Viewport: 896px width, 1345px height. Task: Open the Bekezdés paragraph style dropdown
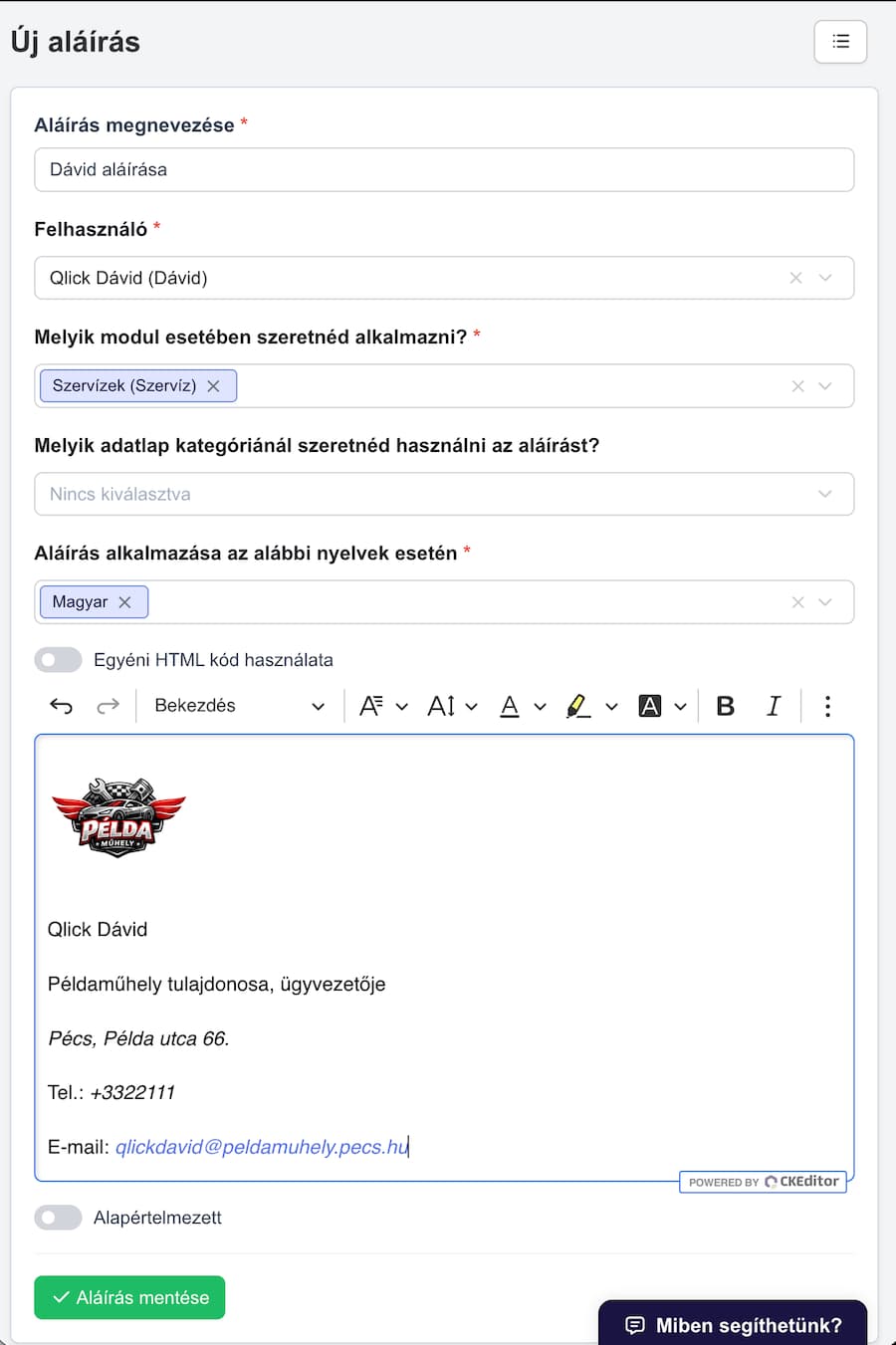[x=239, y=706]
